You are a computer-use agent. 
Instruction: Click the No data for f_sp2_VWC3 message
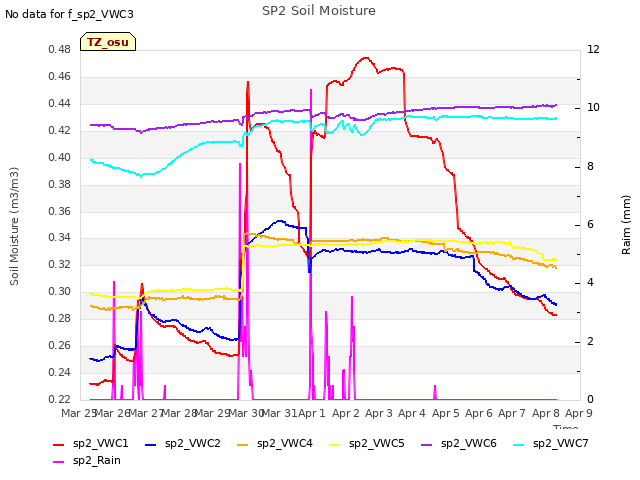tap(69, 14)
